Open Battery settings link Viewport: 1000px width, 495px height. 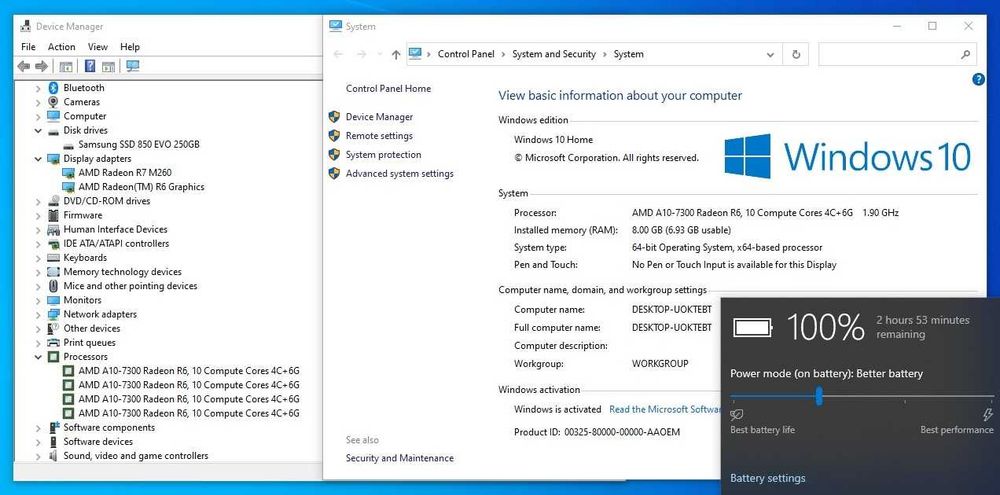(767, 478)
